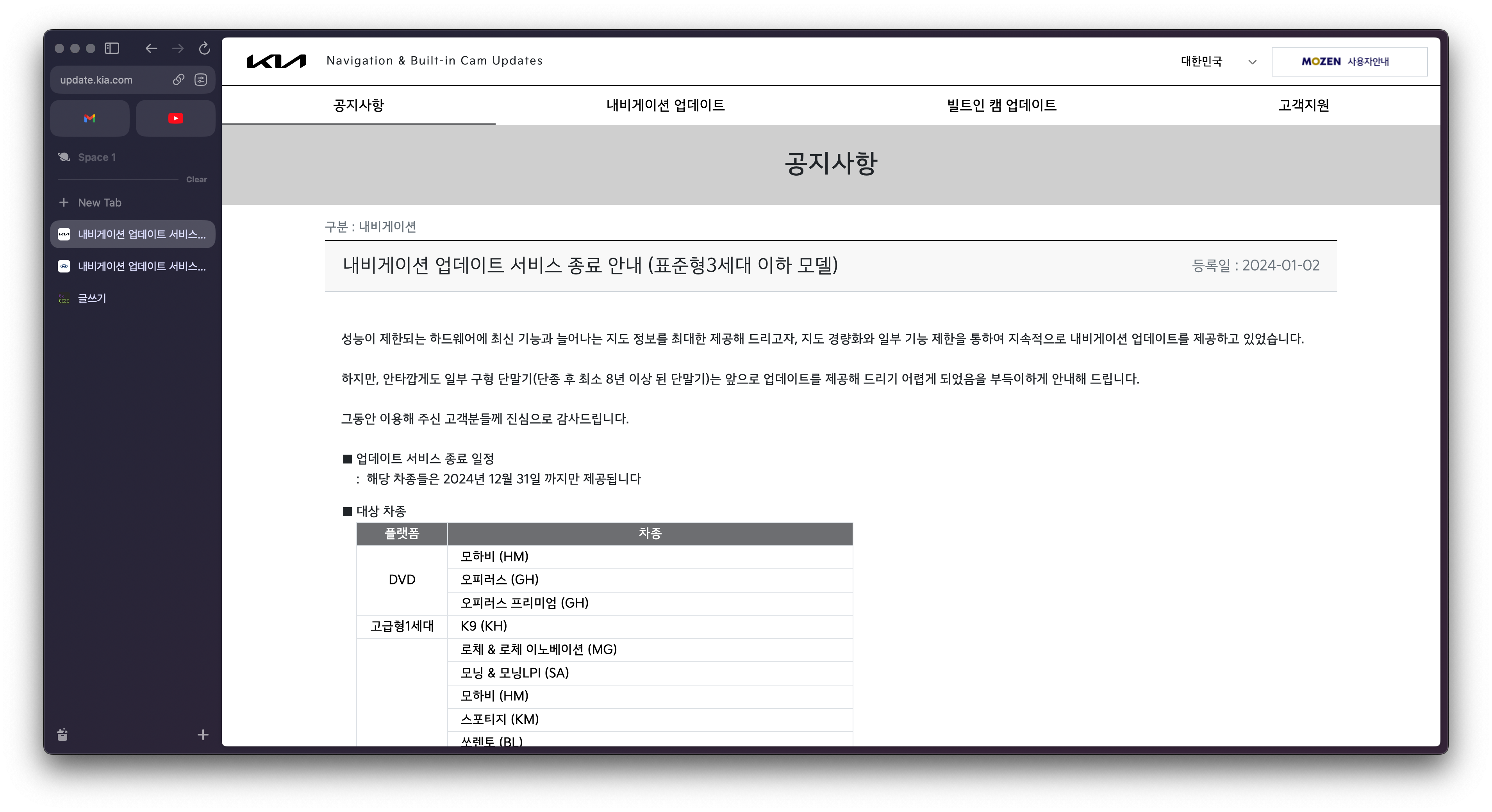Reload the page with refresh icon

[204, 49]
